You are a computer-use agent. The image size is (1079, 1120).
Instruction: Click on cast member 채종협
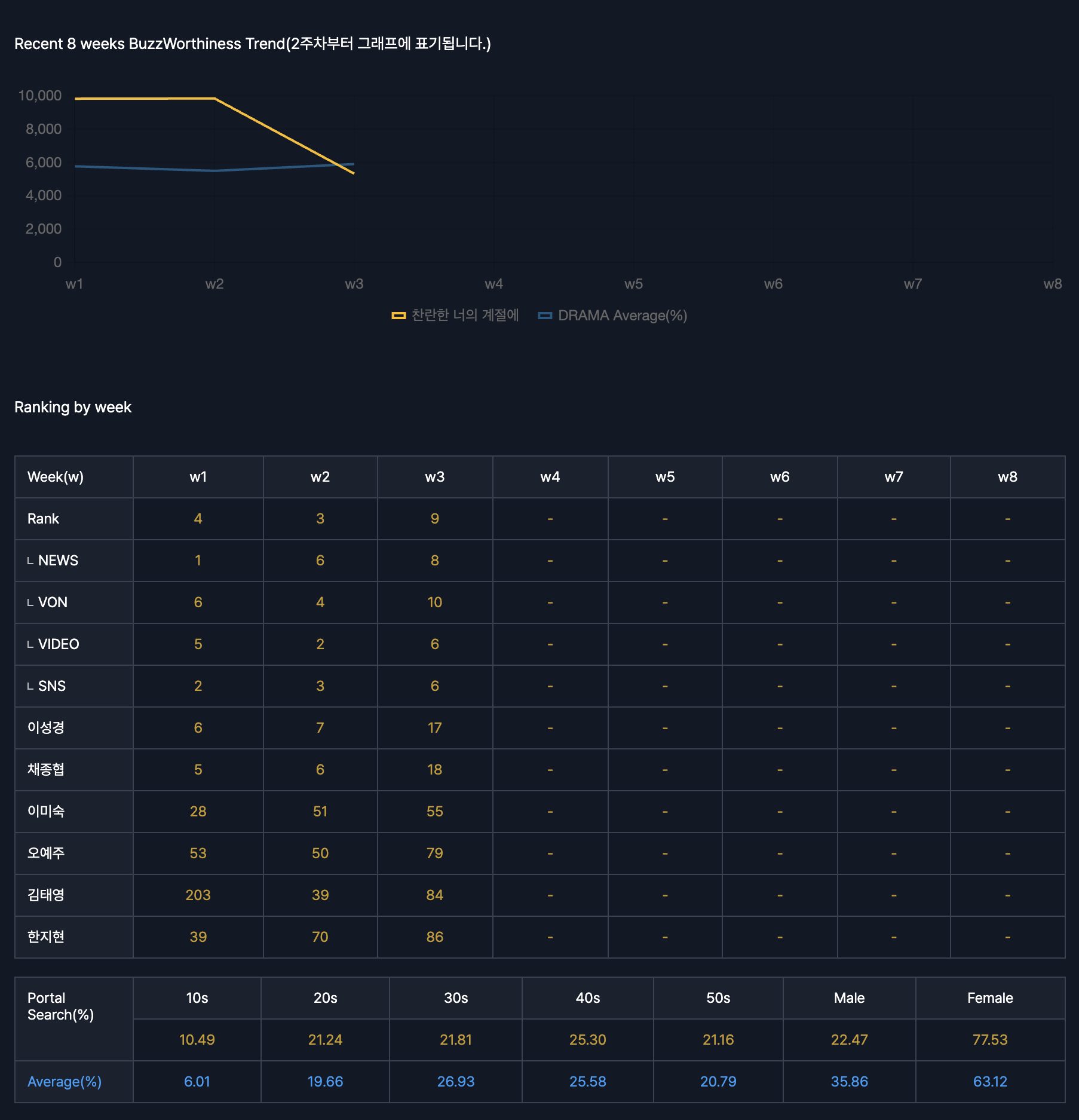click(46, 770)
